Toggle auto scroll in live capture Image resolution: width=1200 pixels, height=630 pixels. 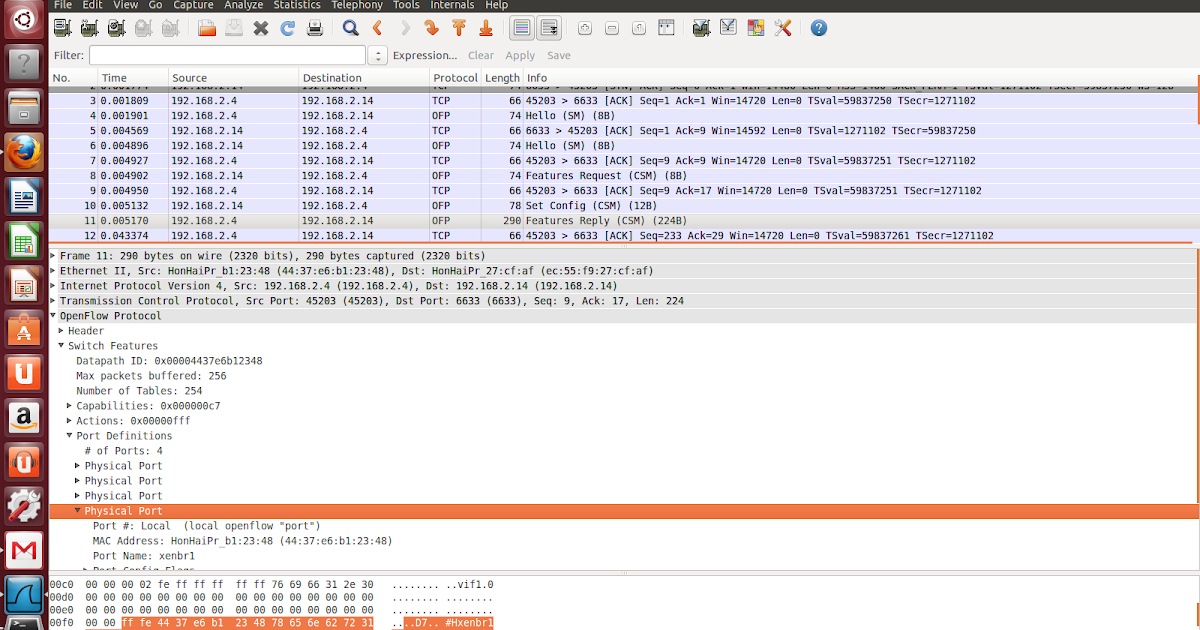(549, 28)
